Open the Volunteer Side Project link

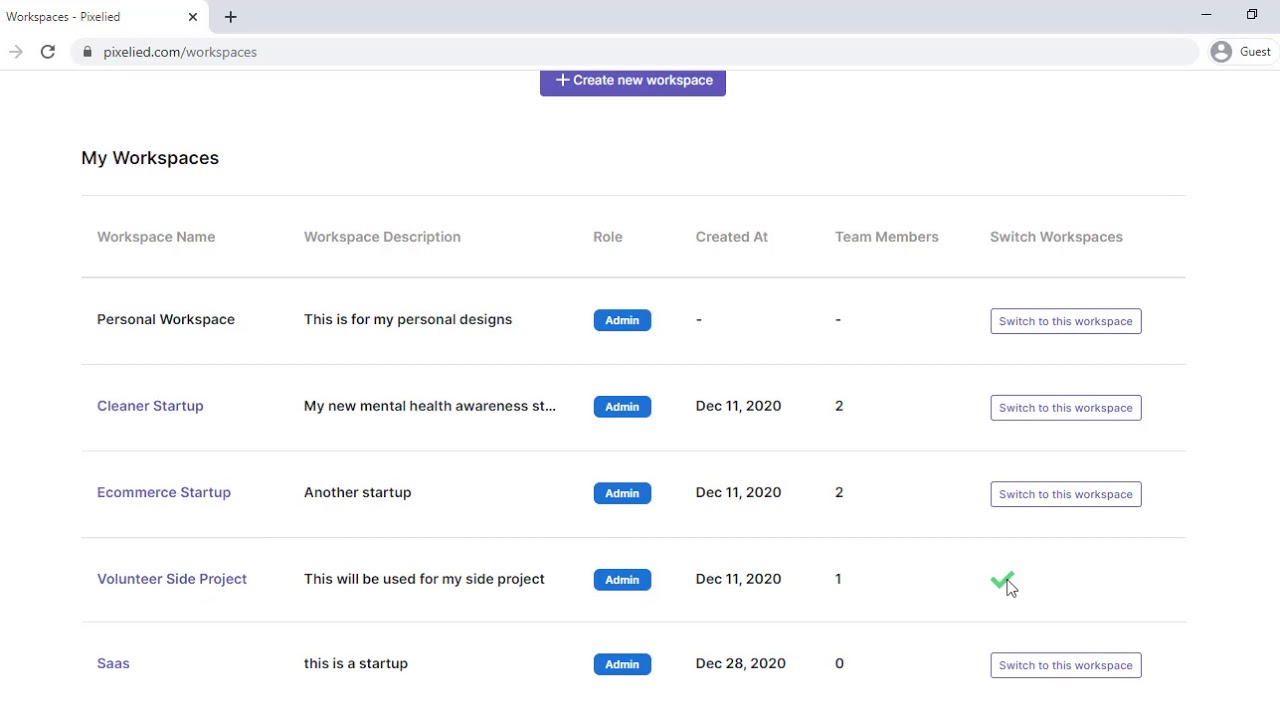pos(172,579)
